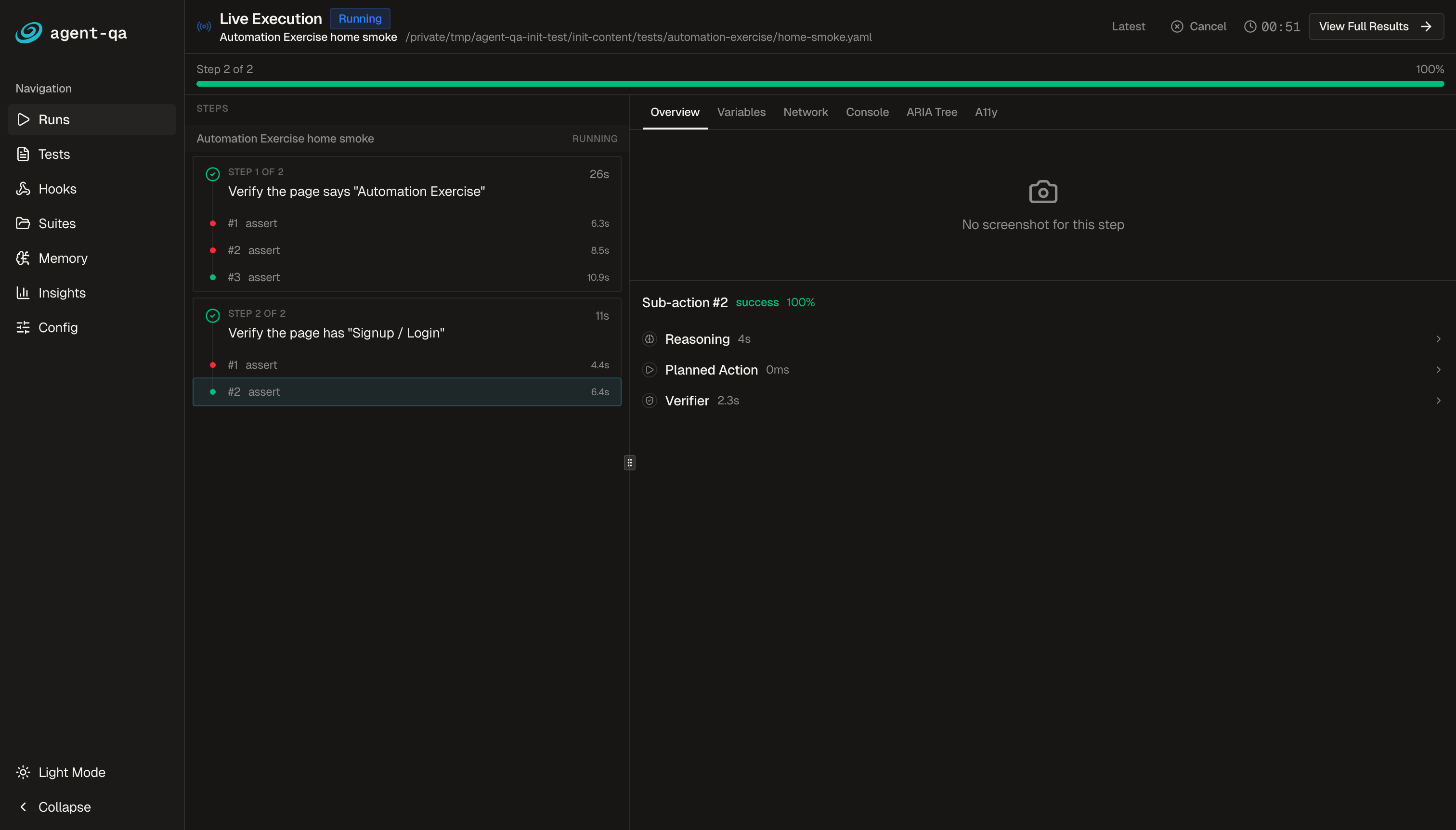Click View Full Results button

1376,26
